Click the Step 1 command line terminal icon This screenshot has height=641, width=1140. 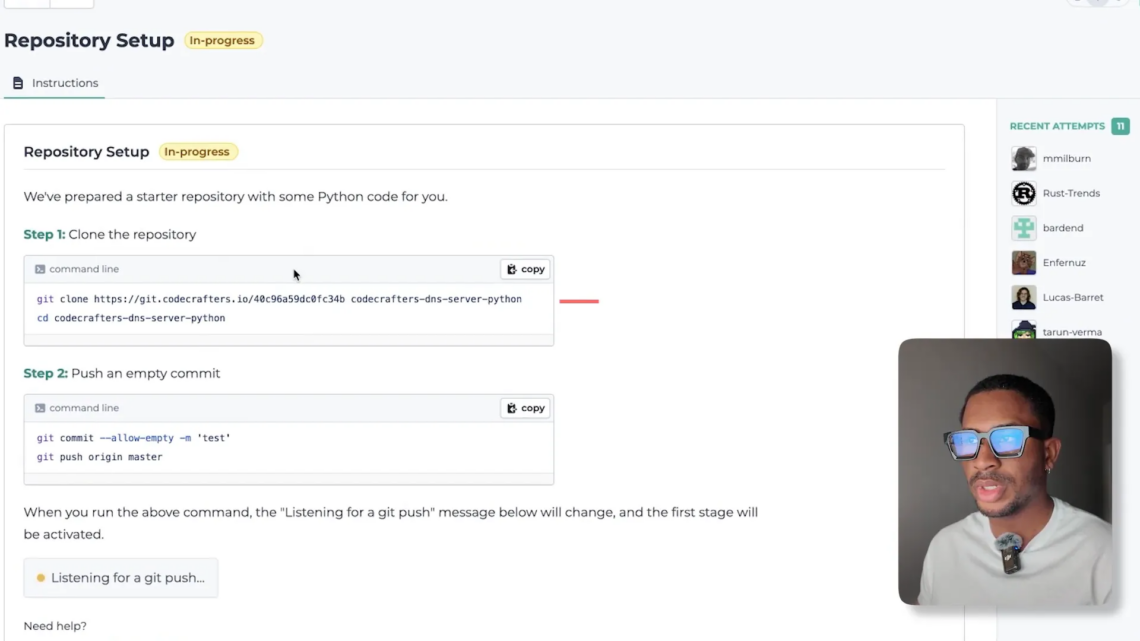pos(40,269)
